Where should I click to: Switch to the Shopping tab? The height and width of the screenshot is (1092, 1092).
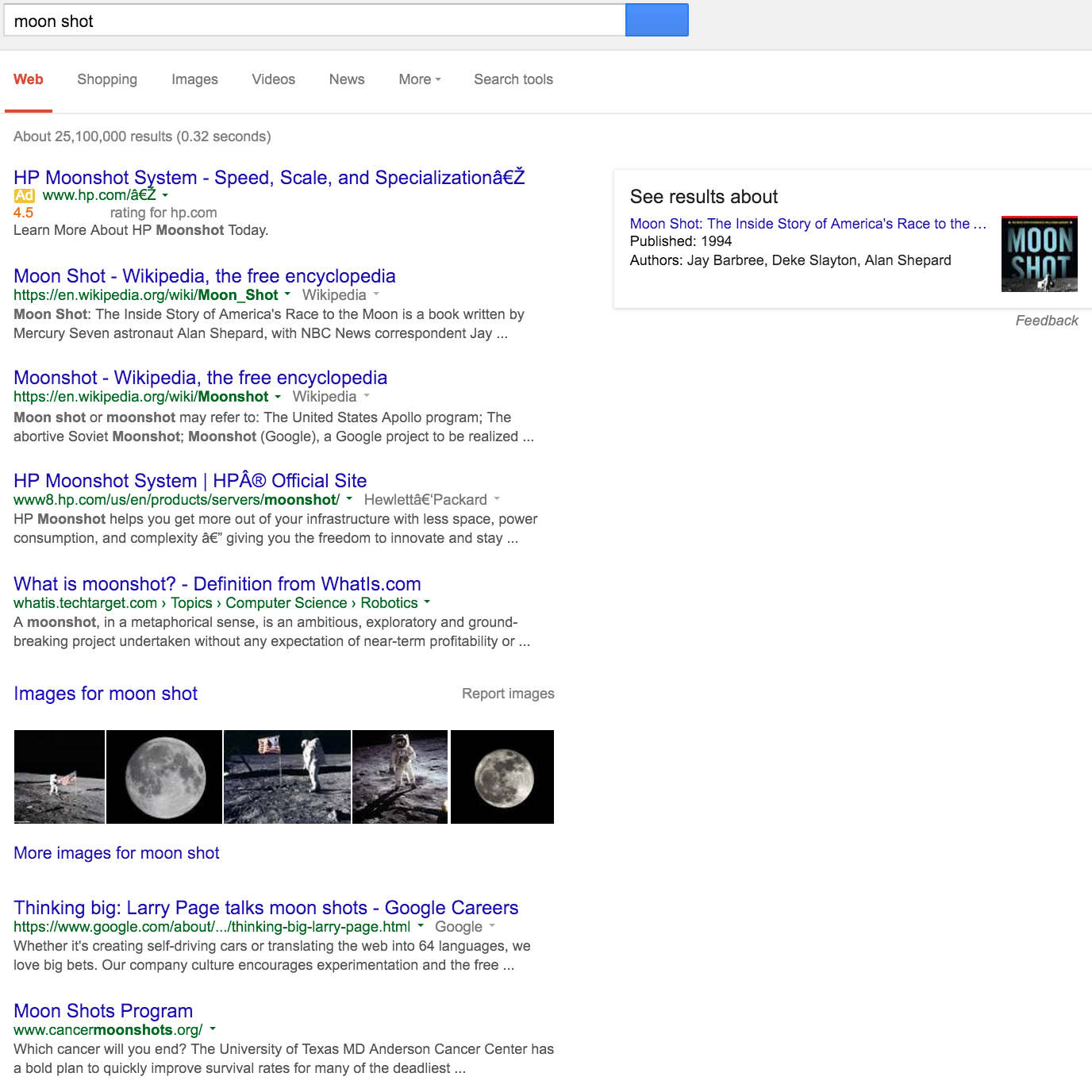[107, 79]
